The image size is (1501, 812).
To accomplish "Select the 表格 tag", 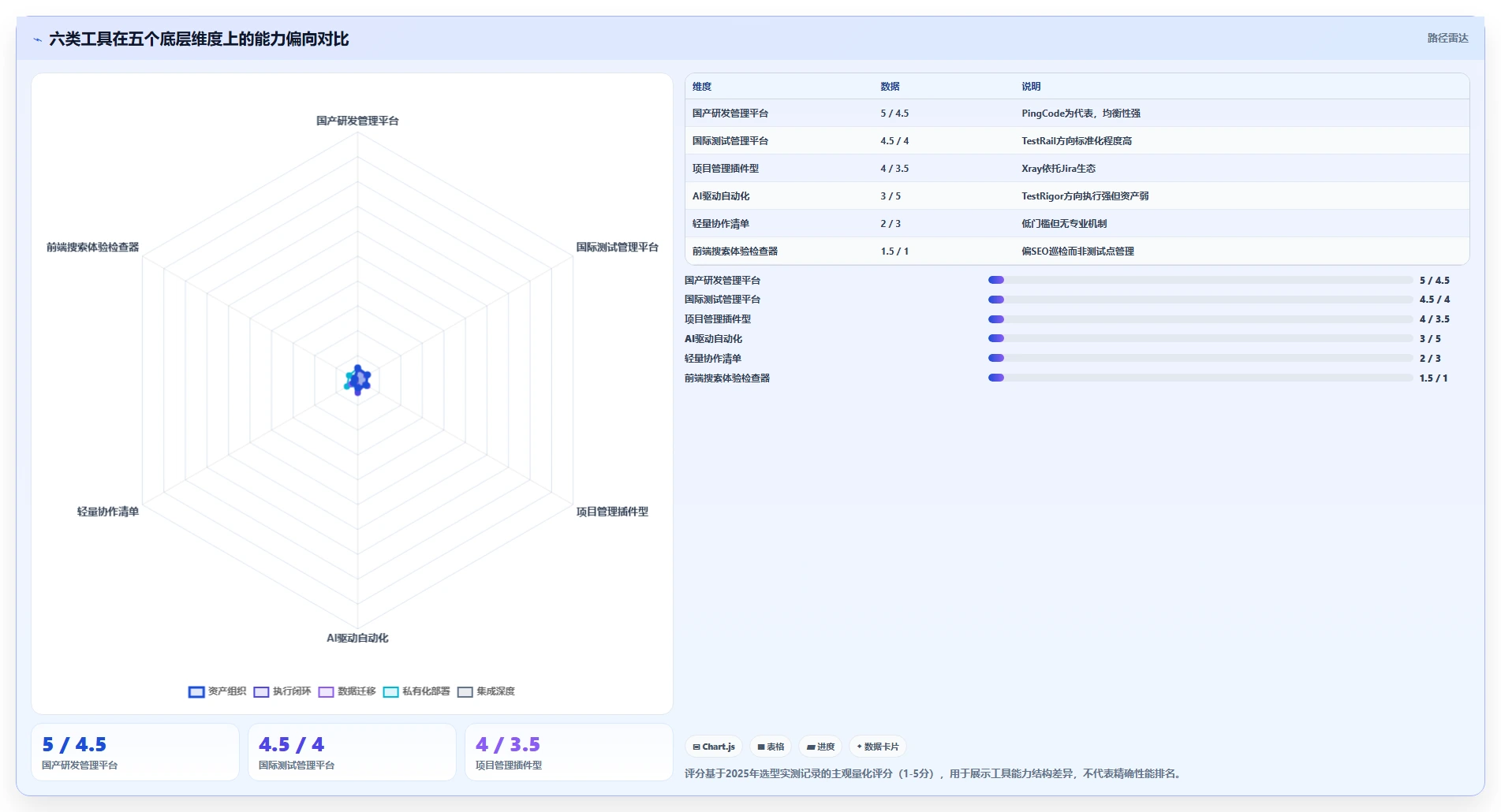I will tap(771, 747).
